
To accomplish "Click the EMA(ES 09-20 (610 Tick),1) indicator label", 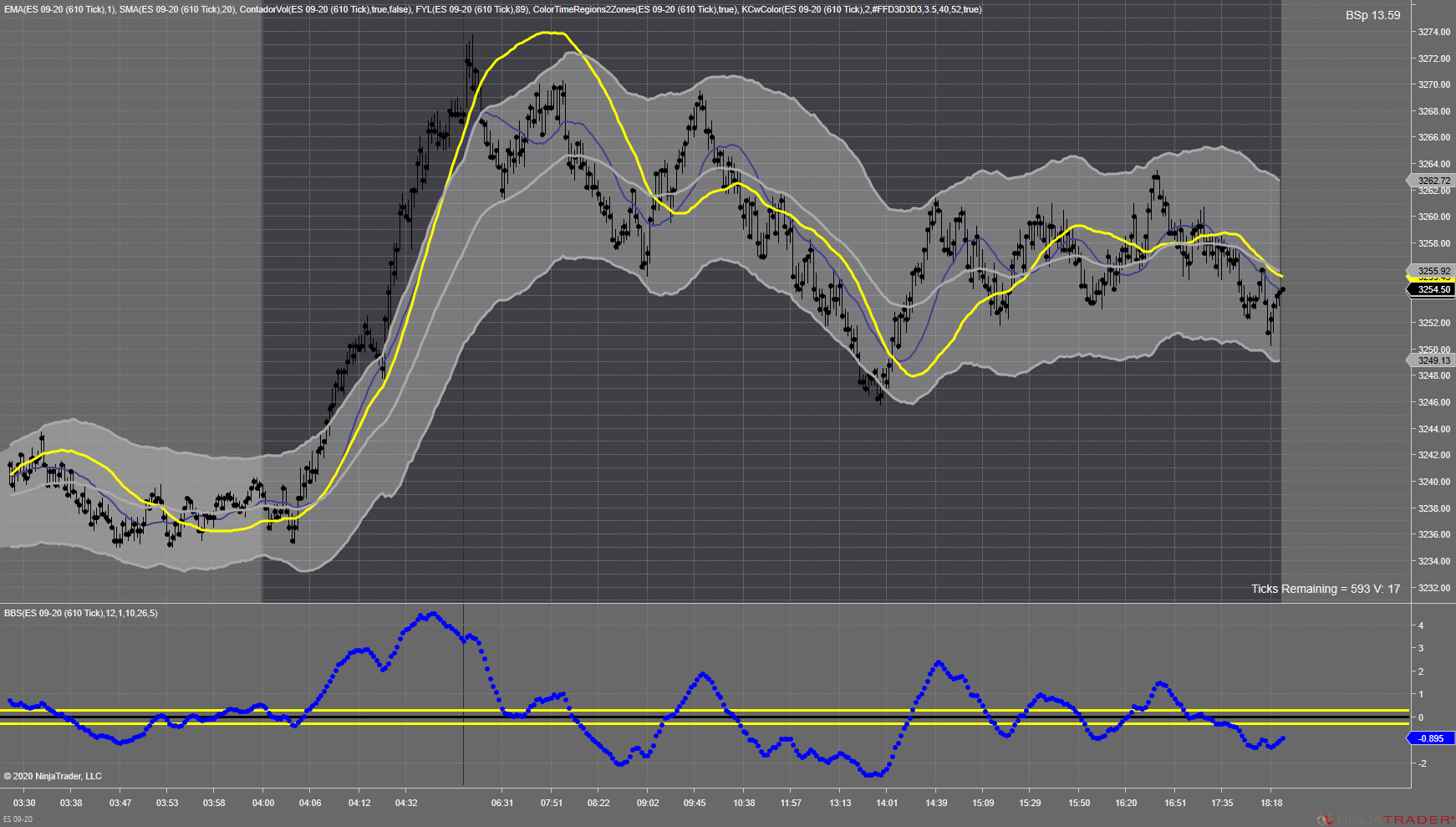I will pyautogui.click(x=59, y=10).
